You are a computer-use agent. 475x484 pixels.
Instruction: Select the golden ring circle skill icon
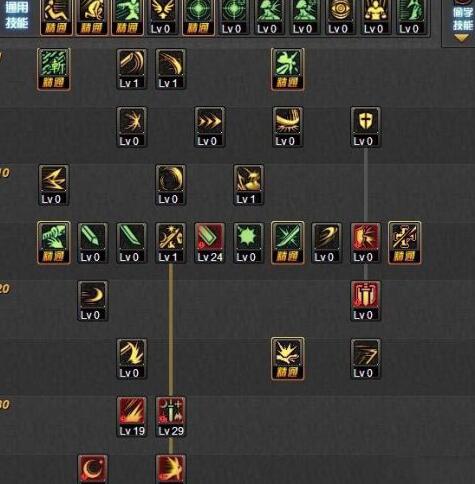click(171, 185)
